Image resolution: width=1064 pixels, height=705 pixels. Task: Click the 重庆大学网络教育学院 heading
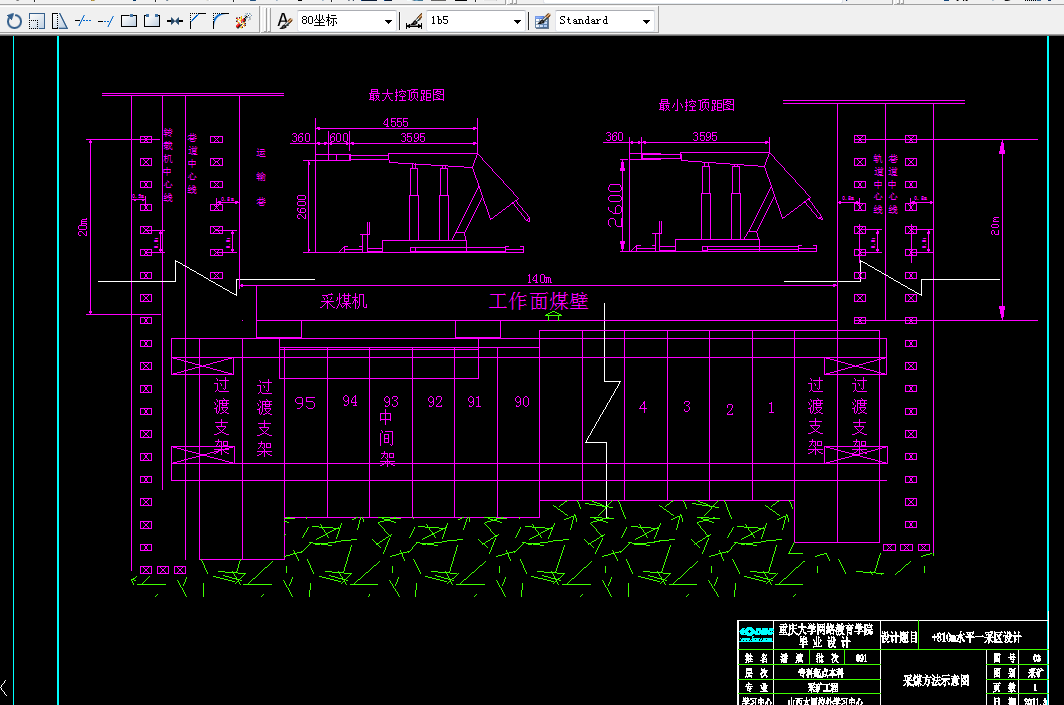coord(825,629)
